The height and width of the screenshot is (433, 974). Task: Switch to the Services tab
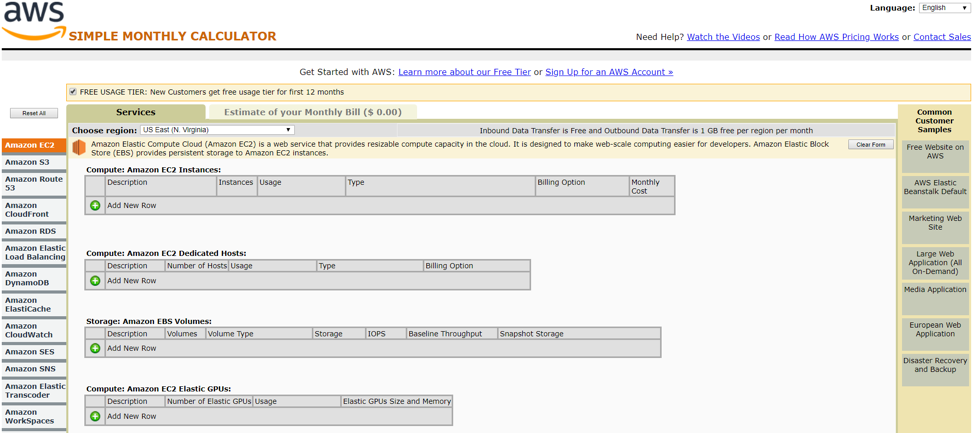coord(135,112)
